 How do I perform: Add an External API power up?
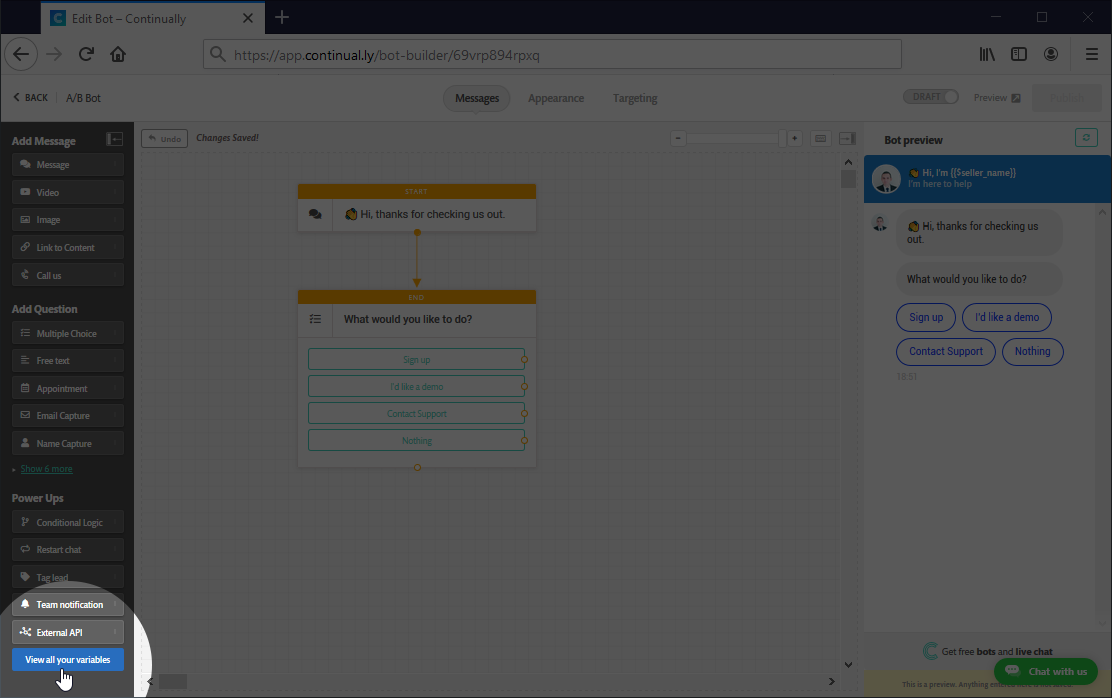[x=67, y=631]
